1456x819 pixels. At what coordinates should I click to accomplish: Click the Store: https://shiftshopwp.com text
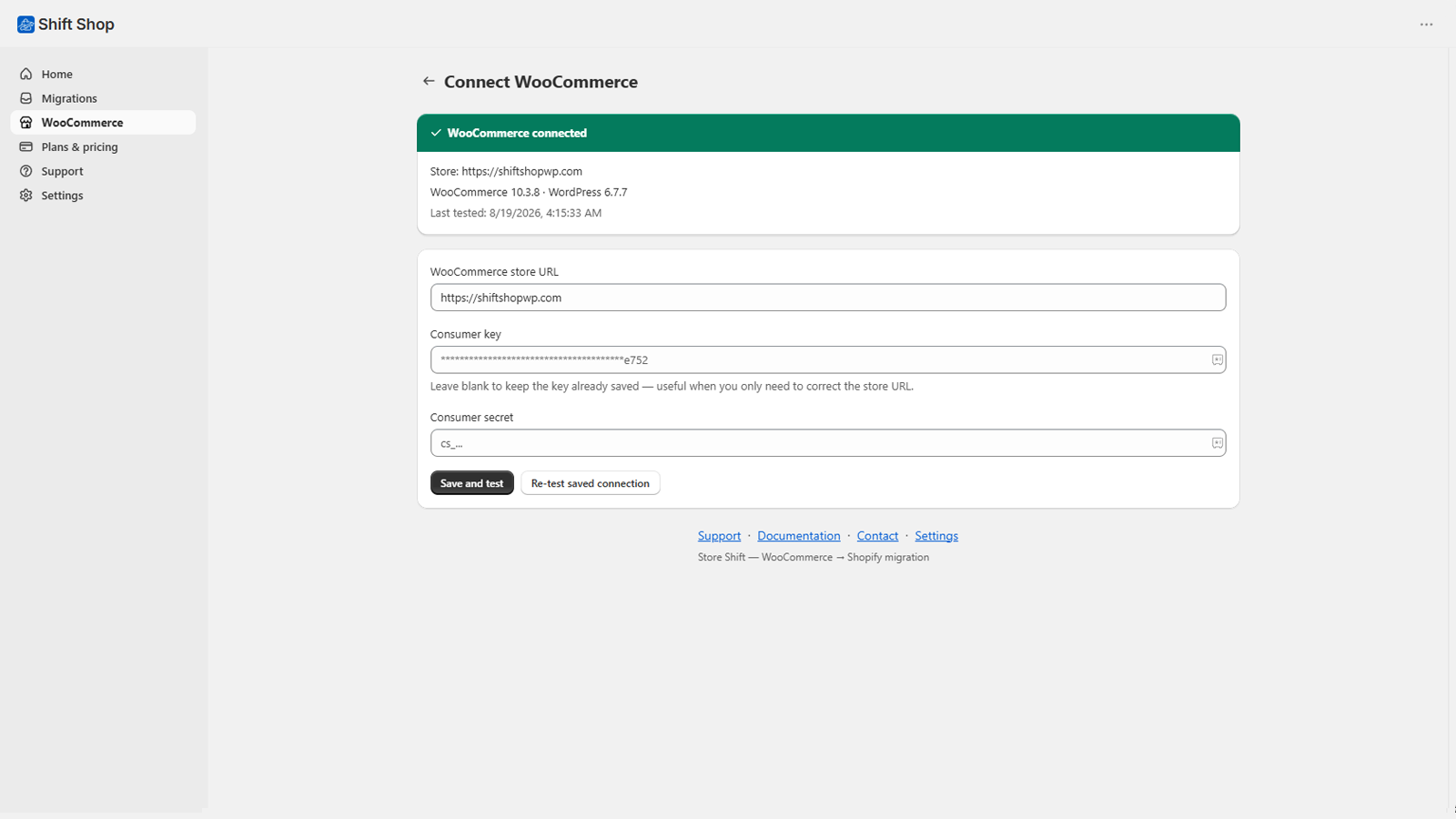pos(506,171)
